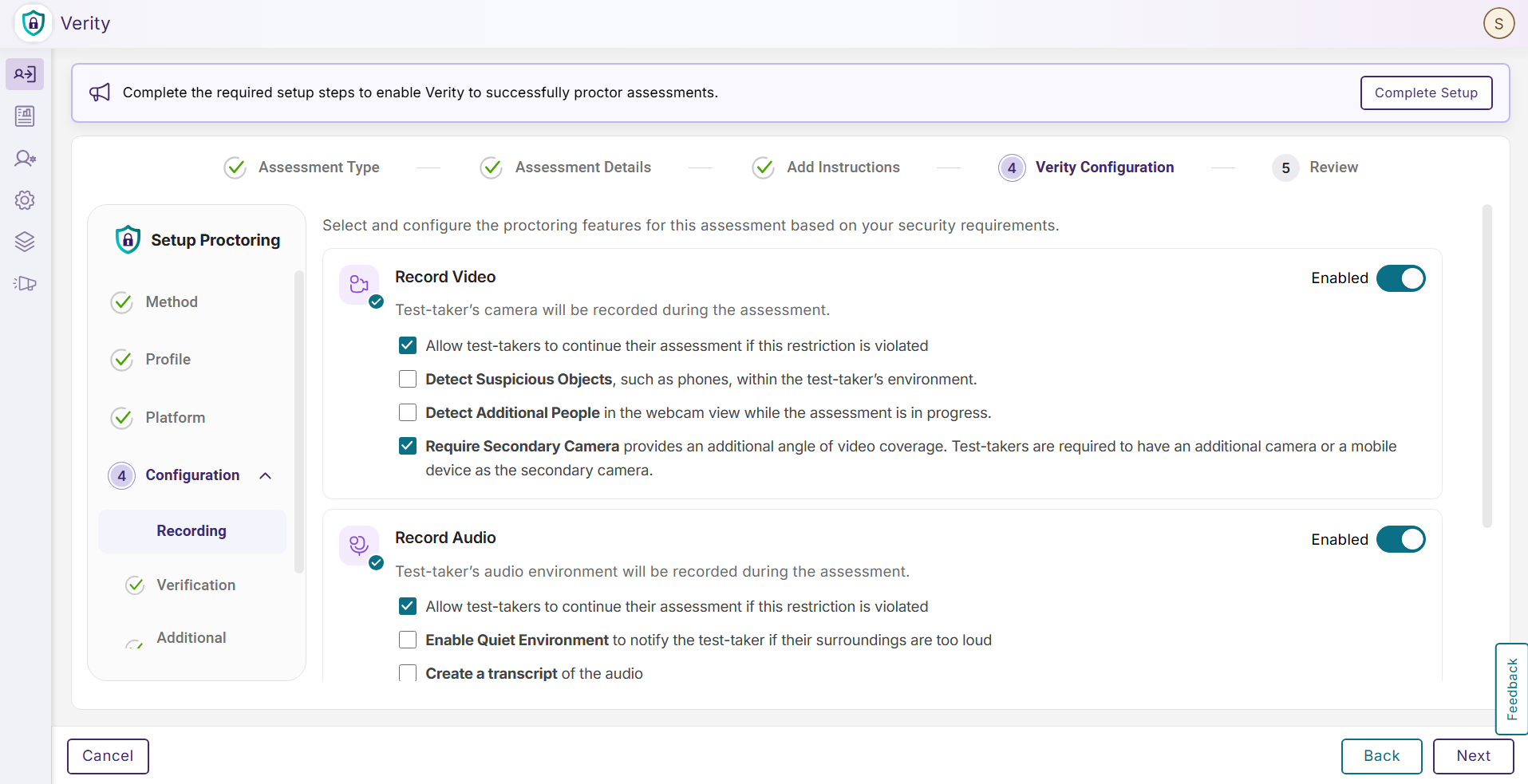Click the Next button
The height and width of the screenshot is (784, 1528).
tap(1473, 756)
